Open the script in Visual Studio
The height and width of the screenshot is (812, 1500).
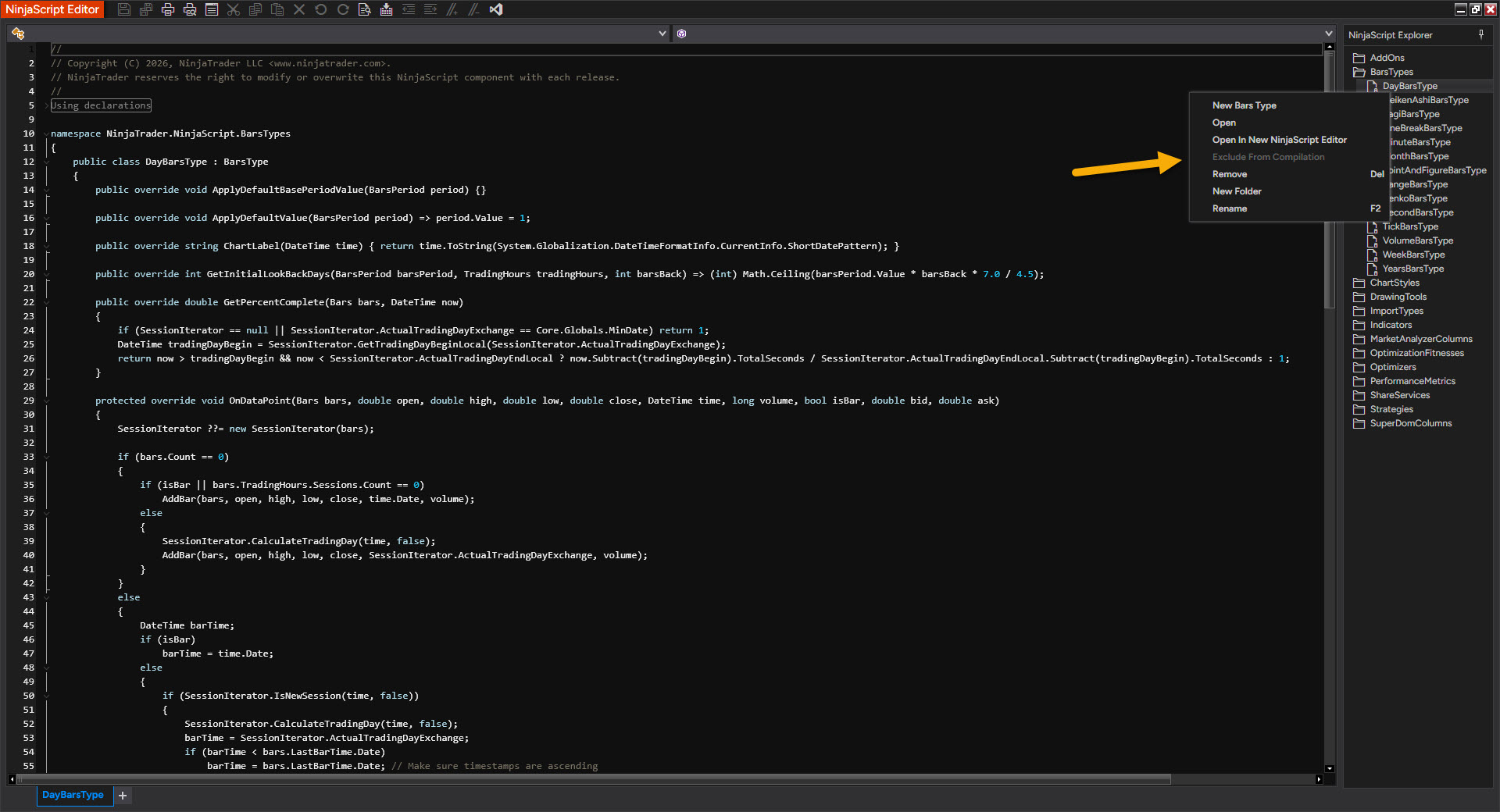pos(496,9)
